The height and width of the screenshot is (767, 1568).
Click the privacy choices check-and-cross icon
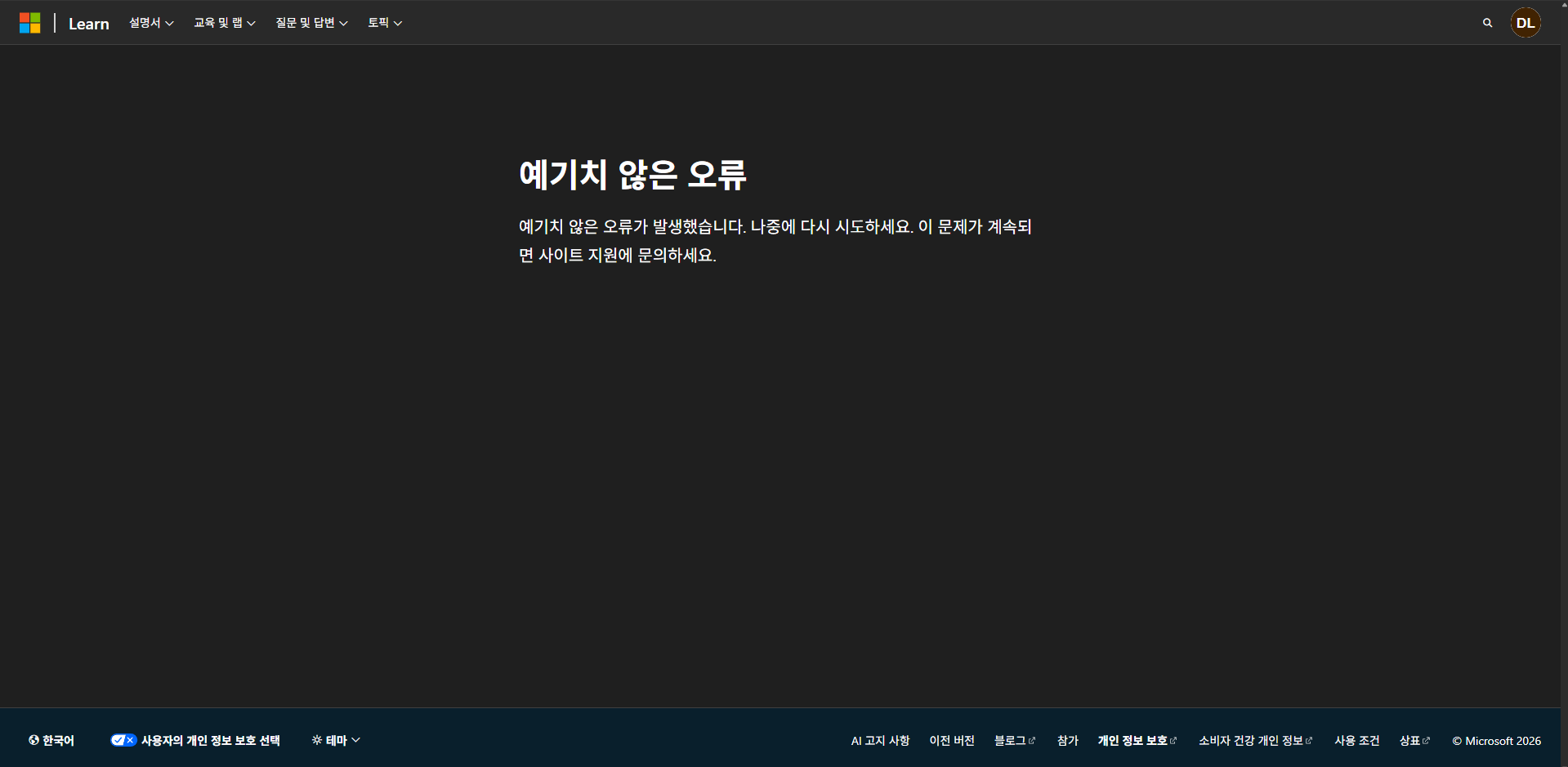coord(123,740)
